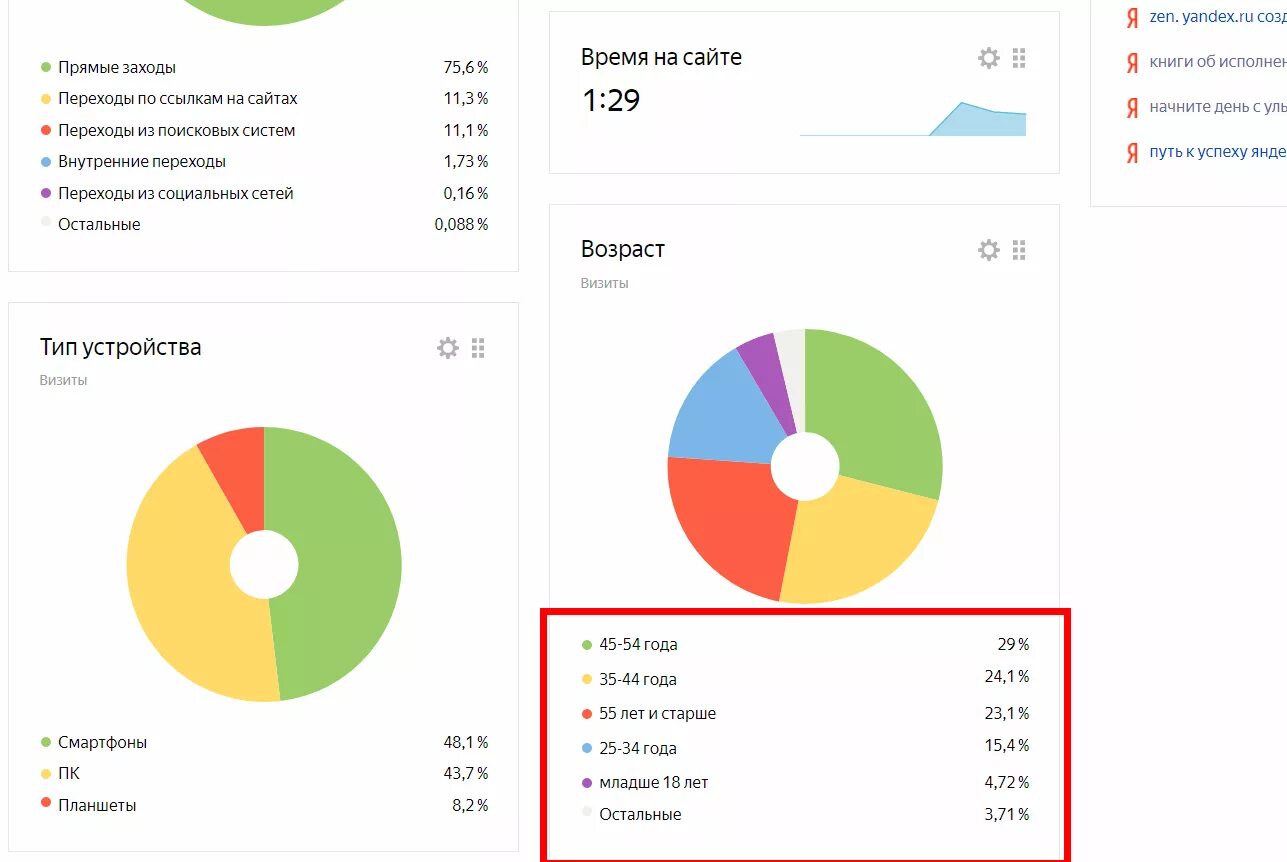Select 35-44 года legend entry

[638, 679]
